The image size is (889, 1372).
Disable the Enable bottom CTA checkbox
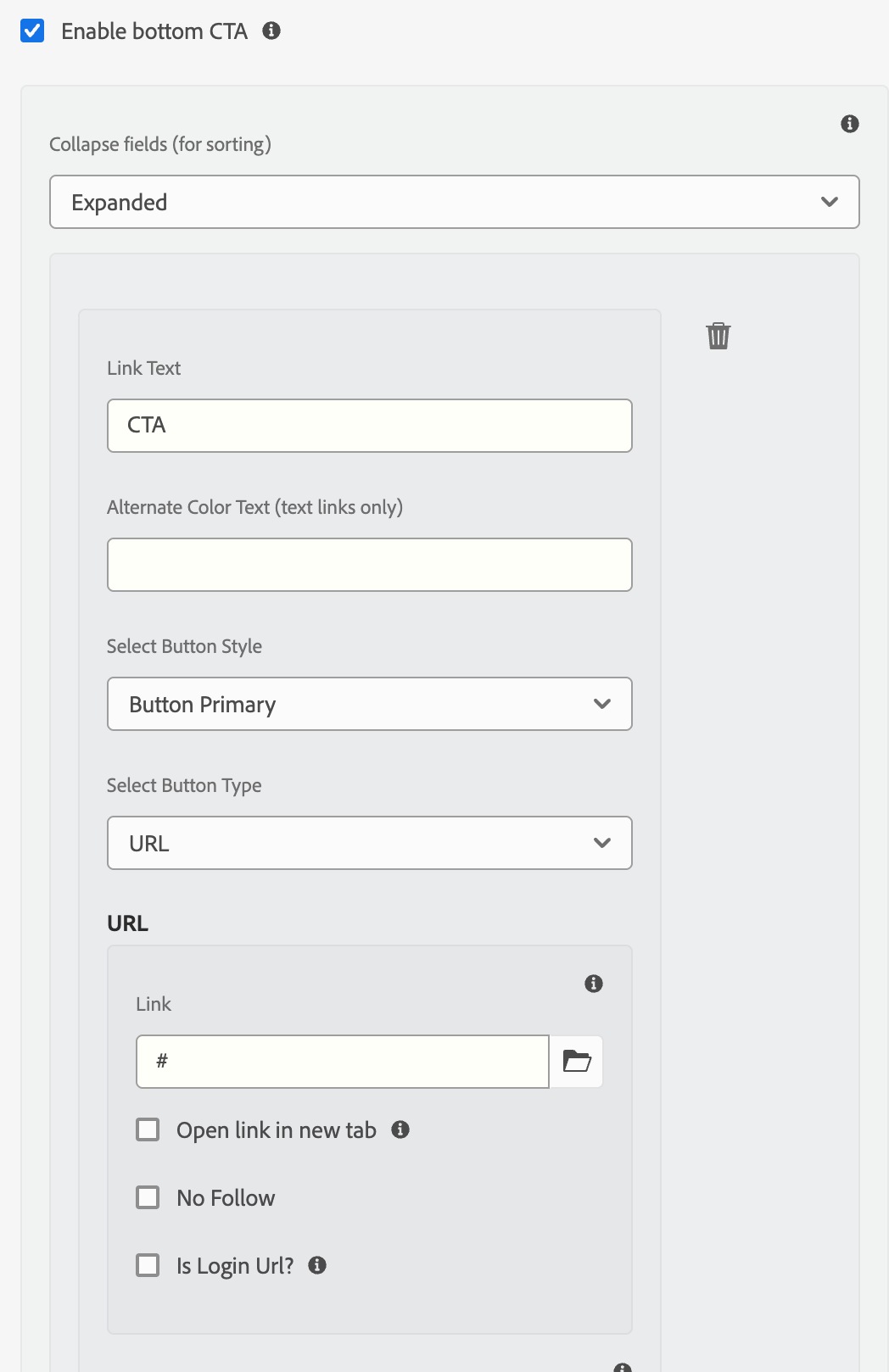[31, 31]
